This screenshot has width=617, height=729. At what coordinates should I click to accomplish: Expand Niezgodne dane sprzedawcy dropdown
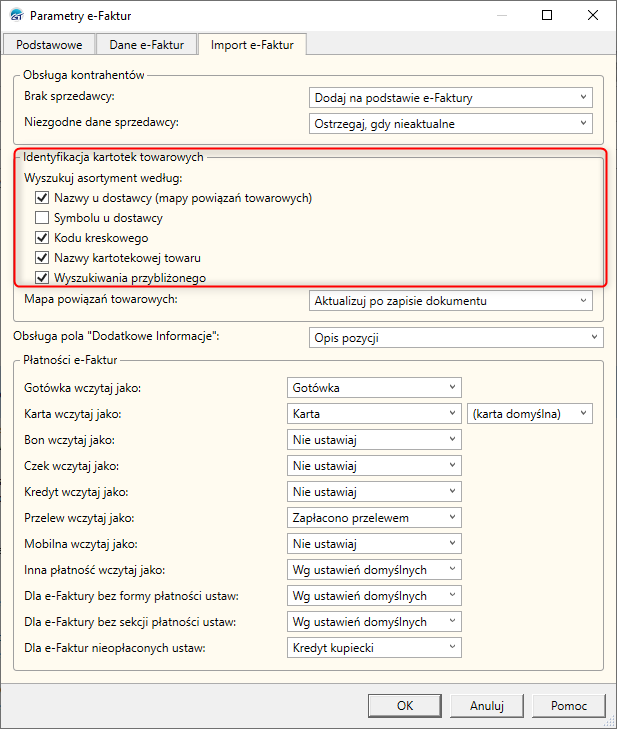pyautogui.click(x=451, y=123)
